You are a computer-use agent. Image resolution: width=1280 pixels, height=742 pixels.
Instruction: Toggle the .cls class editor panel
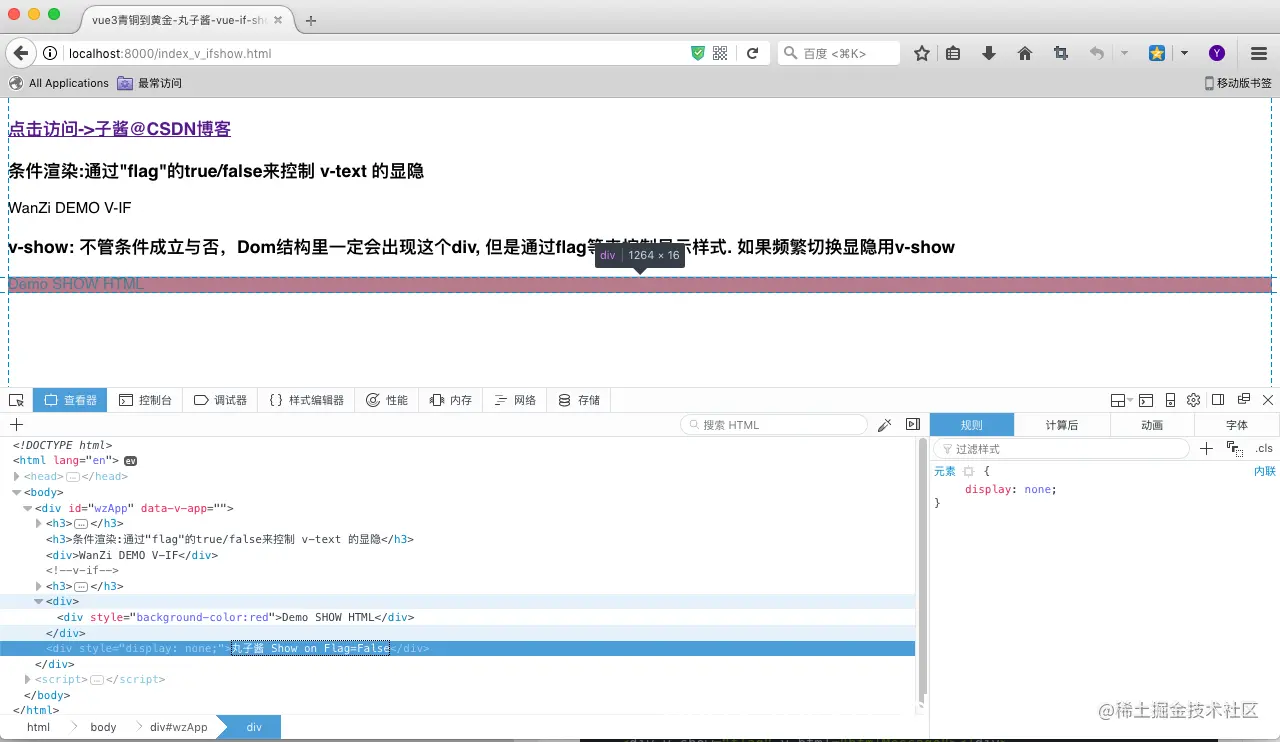point(1262,448)
